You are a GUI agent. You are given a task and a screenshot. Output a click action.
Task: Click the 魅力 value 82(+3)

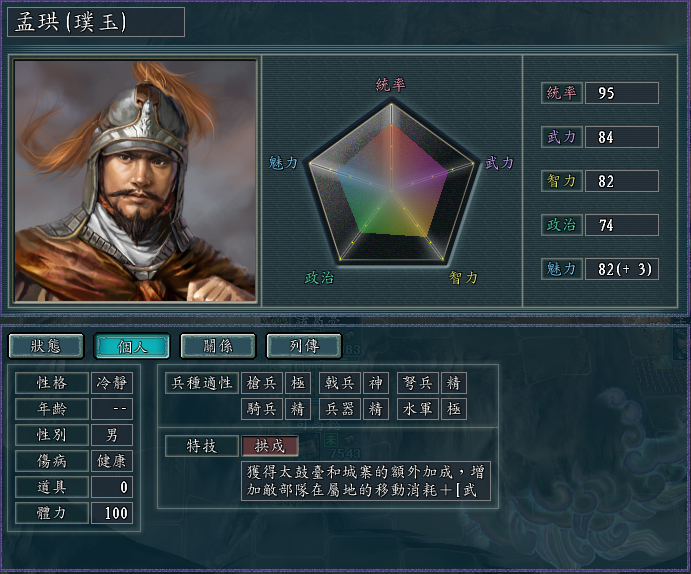tap(621, 269)
